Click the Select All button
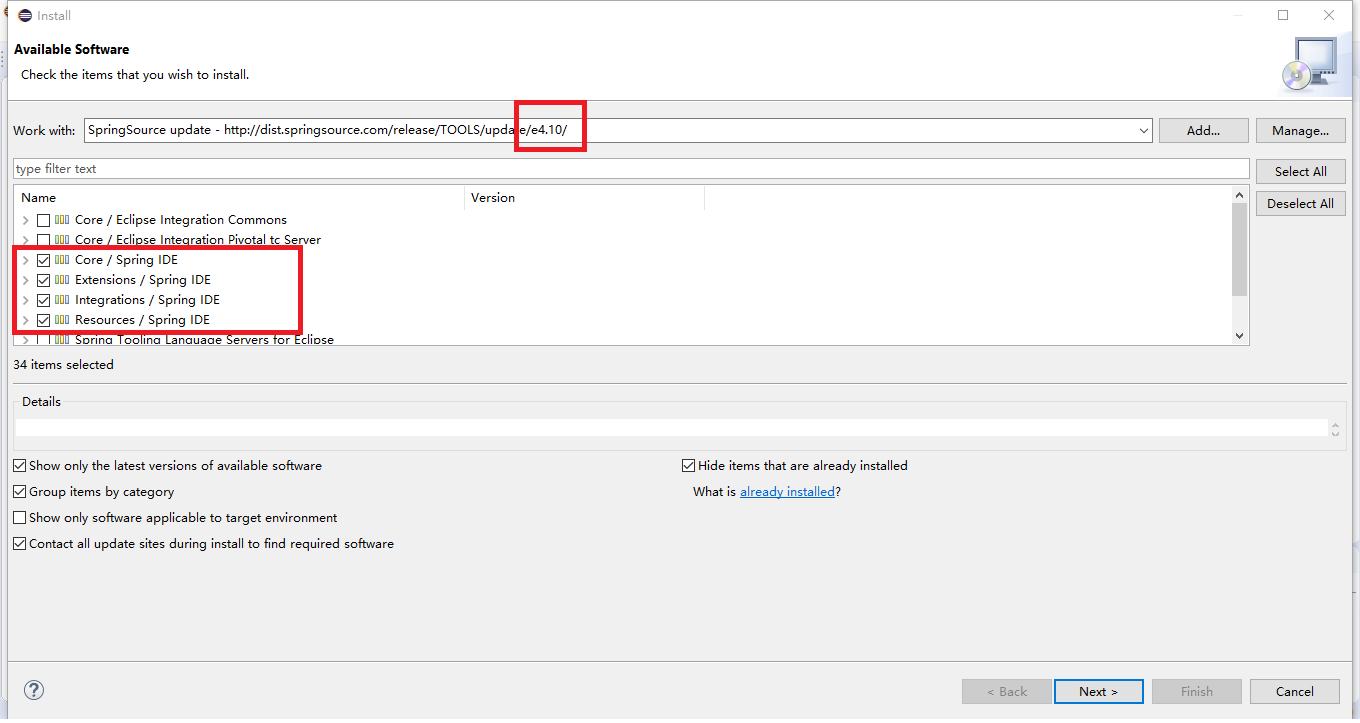1360x723 pixels. [1300, 171]
